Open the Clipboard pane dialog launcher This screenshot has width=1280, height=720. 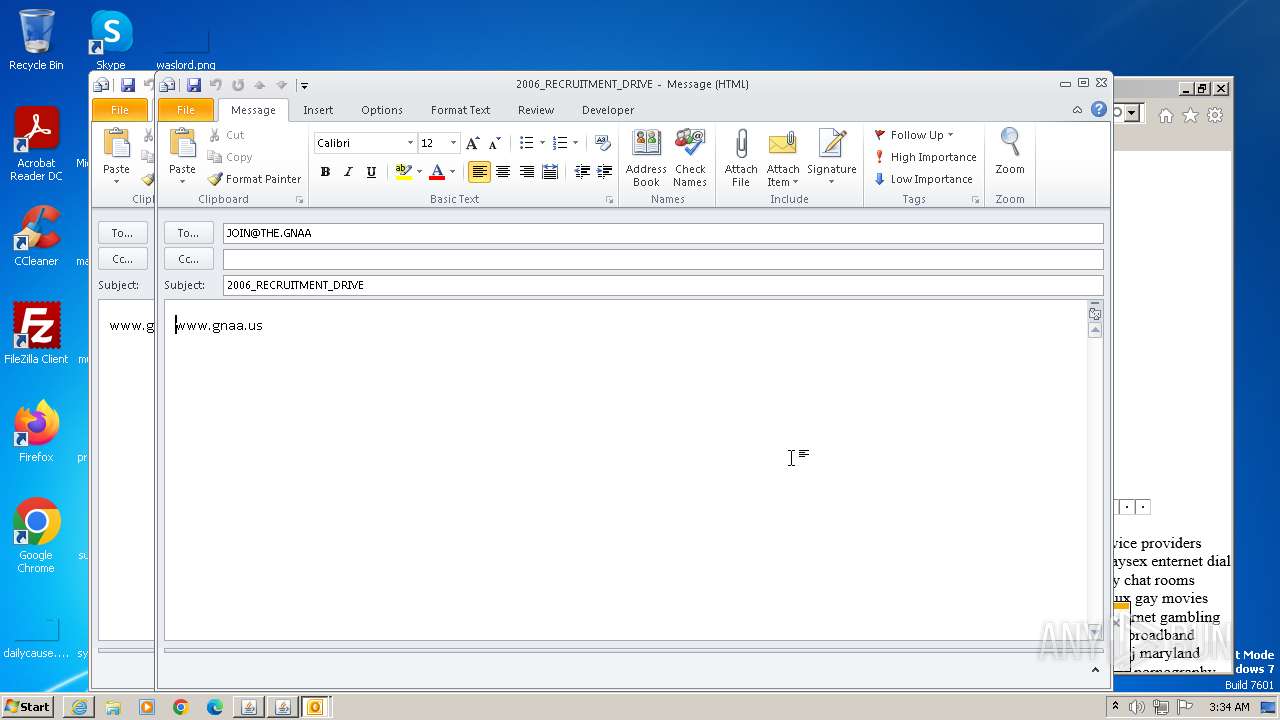(x=299, y=200)
